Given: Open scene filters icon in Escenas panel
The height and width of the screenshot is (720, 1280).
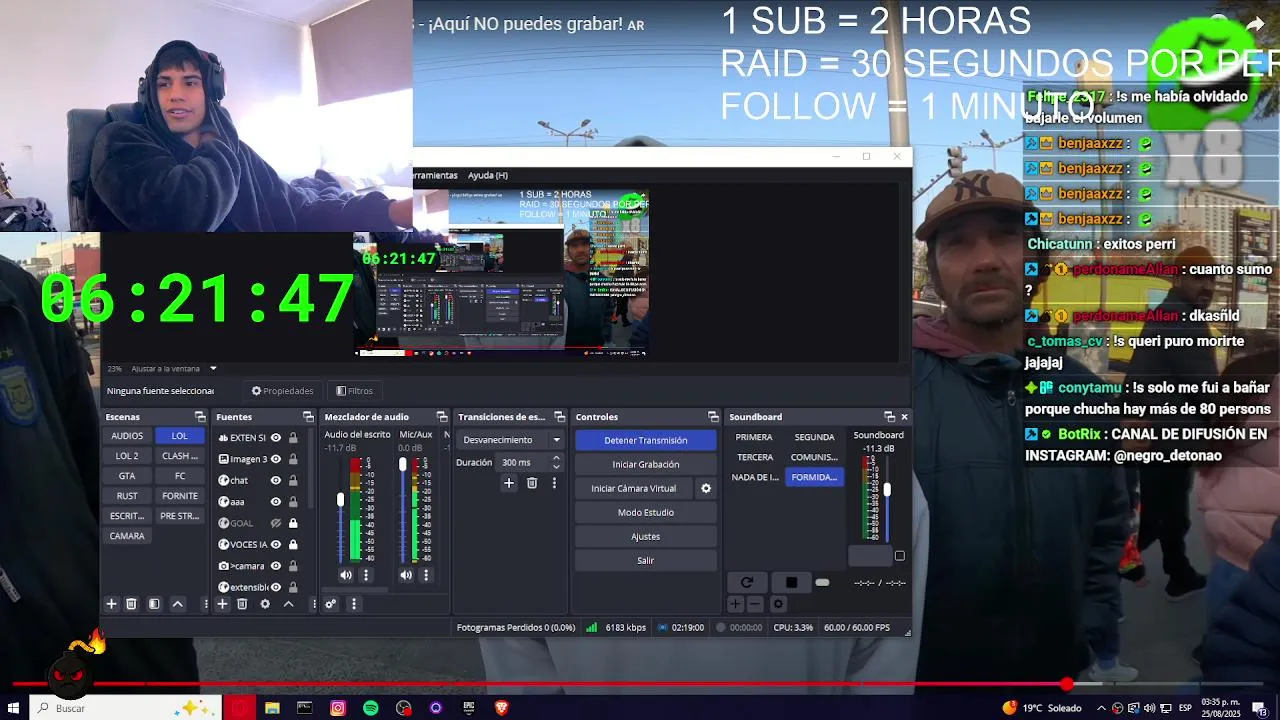Looking at the screenshot, I should tap(154, 604).
